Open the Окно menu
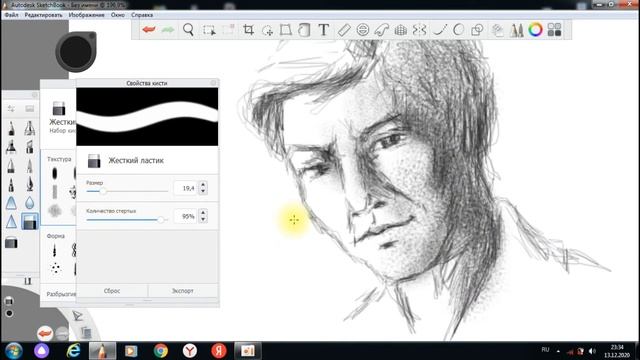The image size is (640, 360). click(118, 15)
